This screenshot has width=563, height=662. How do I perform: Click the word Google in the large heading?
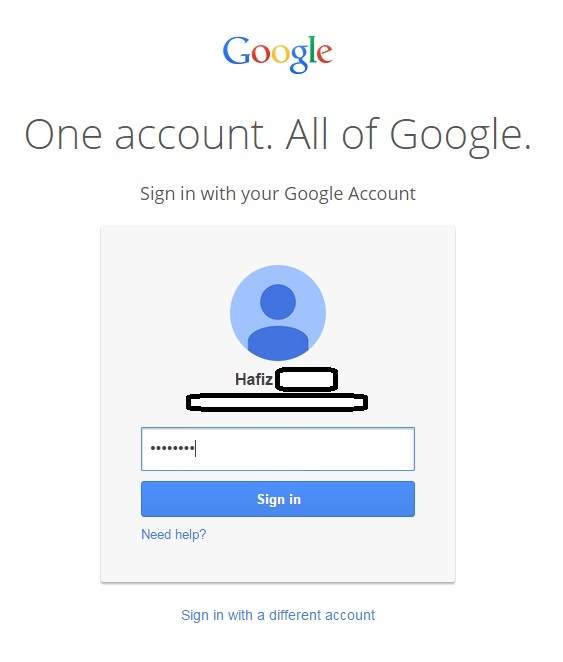(460, 136)
